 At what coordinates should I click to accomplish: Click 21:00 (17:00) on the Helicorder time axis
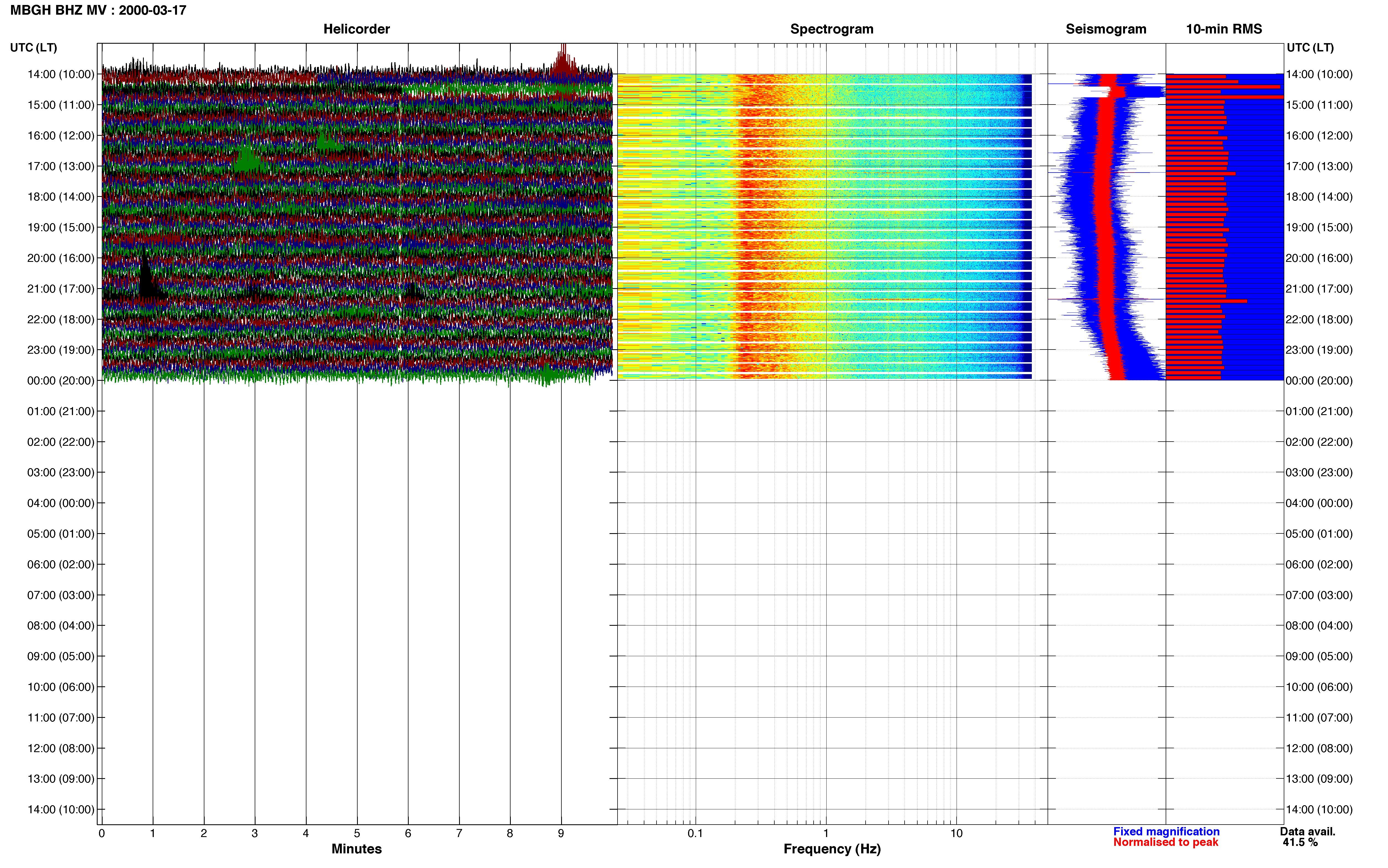(61, 289)
